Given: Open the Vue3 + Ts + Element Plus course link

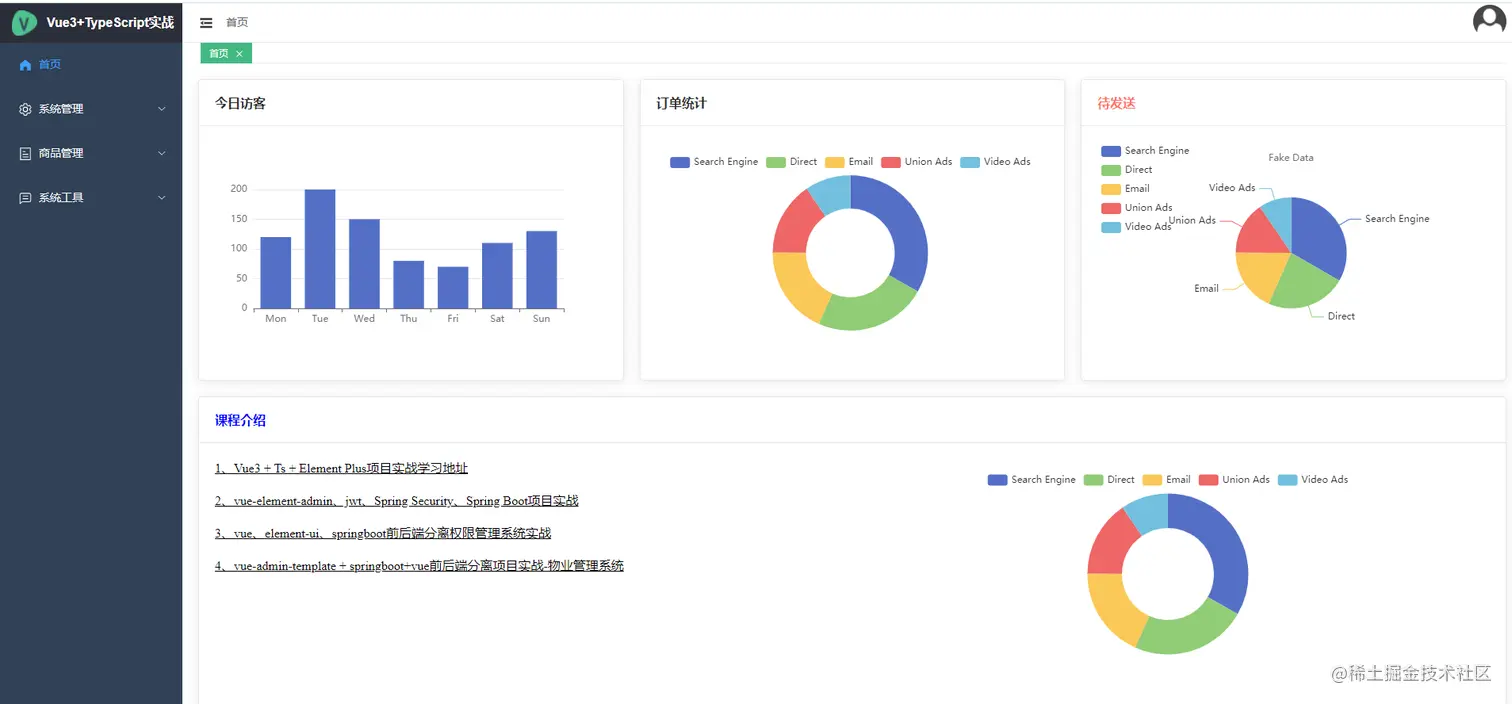Looking at the screenshot, I should (341, 468).
